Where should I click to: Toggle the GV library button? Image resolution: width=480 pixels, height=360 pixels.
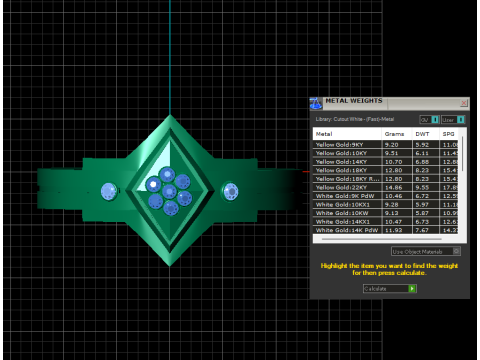[429, 120]
